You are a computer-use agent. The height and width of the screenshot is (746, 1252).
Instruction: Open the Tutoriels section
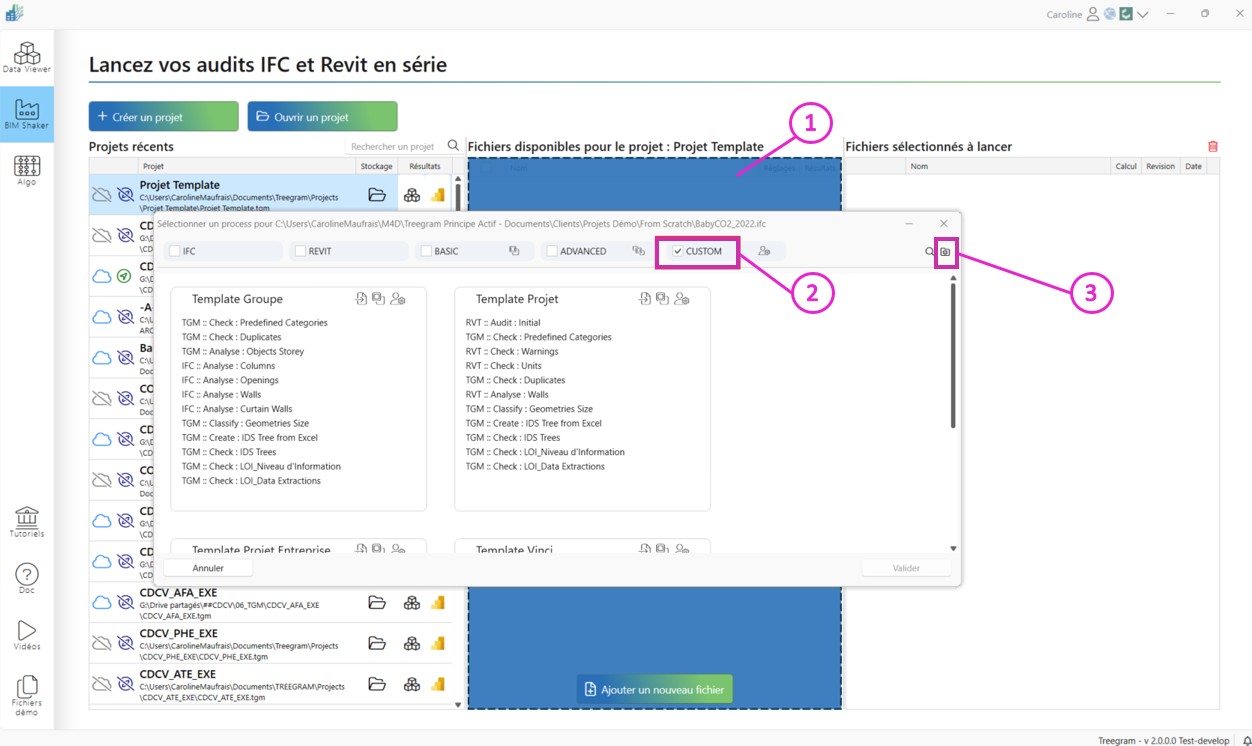tap(27, 521)
